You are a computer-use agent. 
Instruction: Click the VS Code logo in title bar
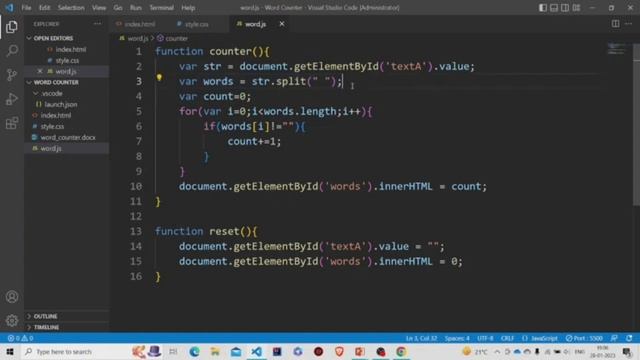[9, 8]
